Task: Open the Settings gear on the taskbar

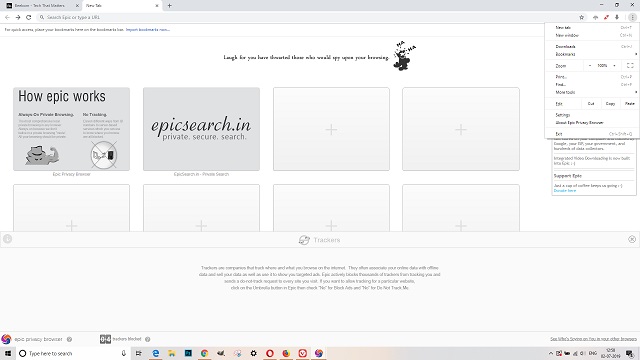Action: tap(253, 353)
